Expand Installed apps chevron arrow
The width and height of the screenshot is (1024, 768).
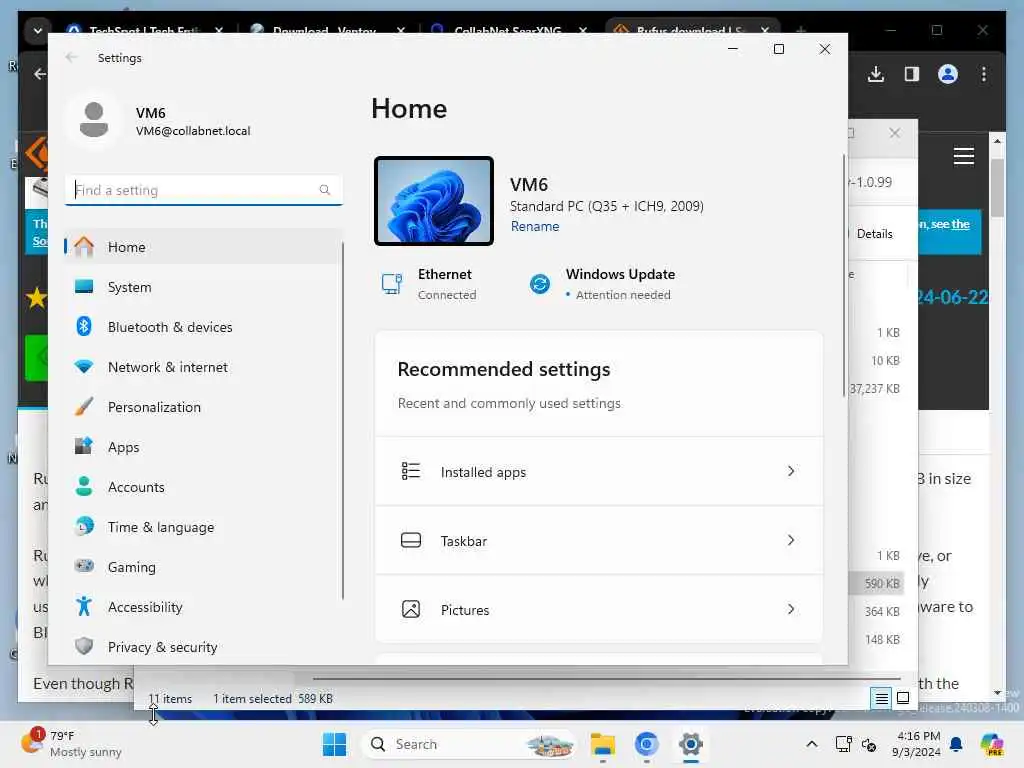[791, 471]
